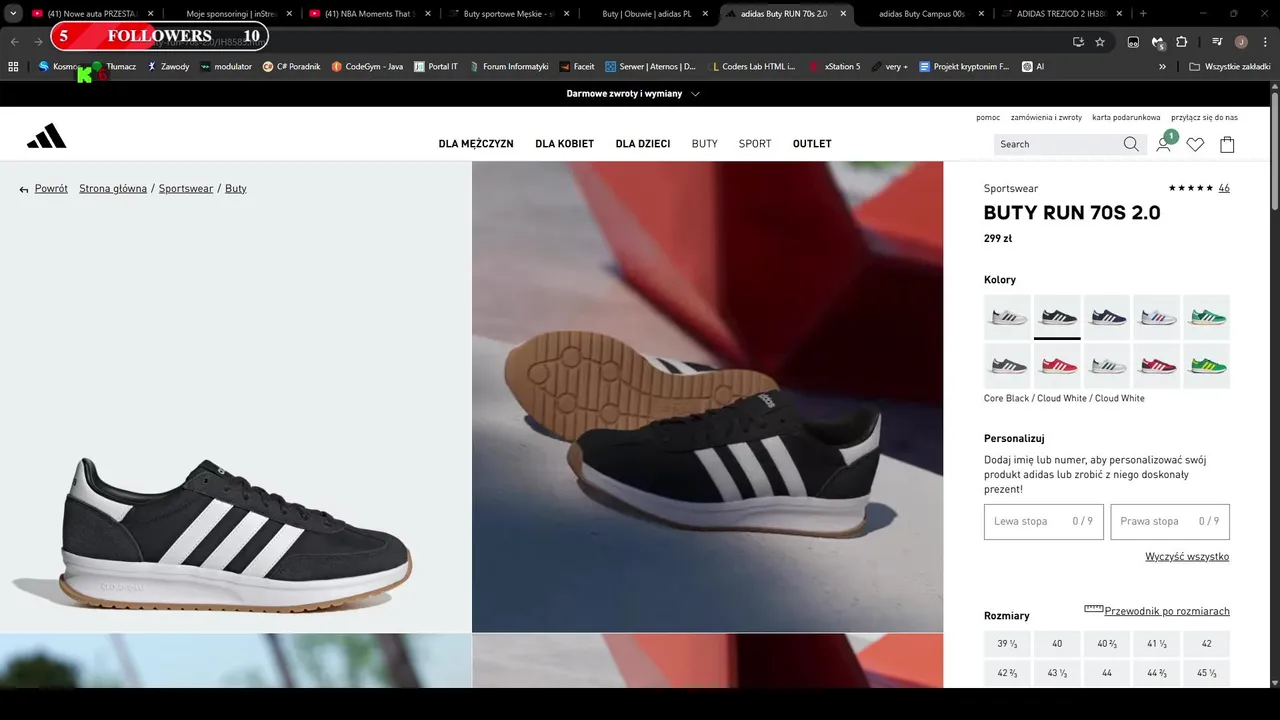Screen dimensions: 1280x720
Task: Choose the grey shoe color variant
Action: [x=1007, y=366]
